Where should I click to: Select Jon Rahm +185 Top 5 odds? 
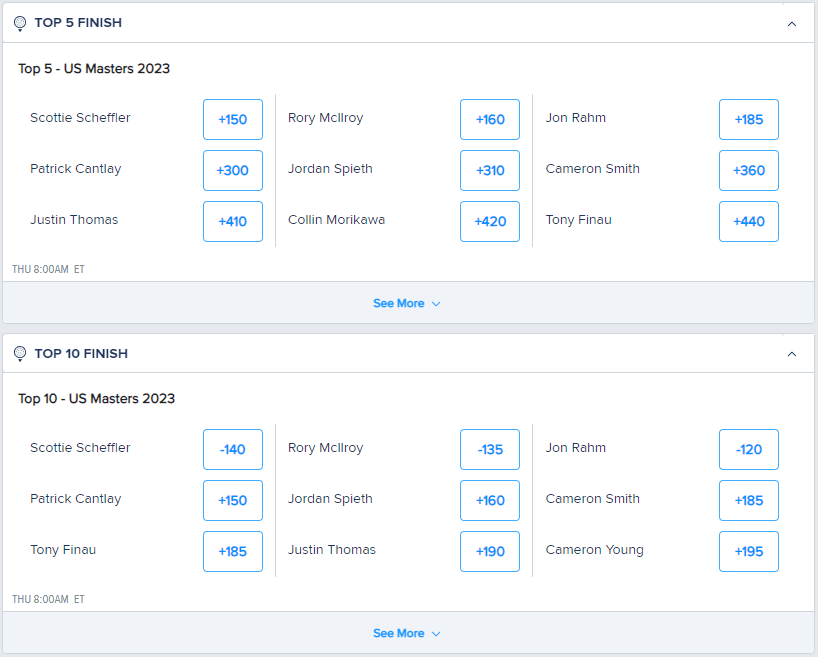click(x=749, y=120)
